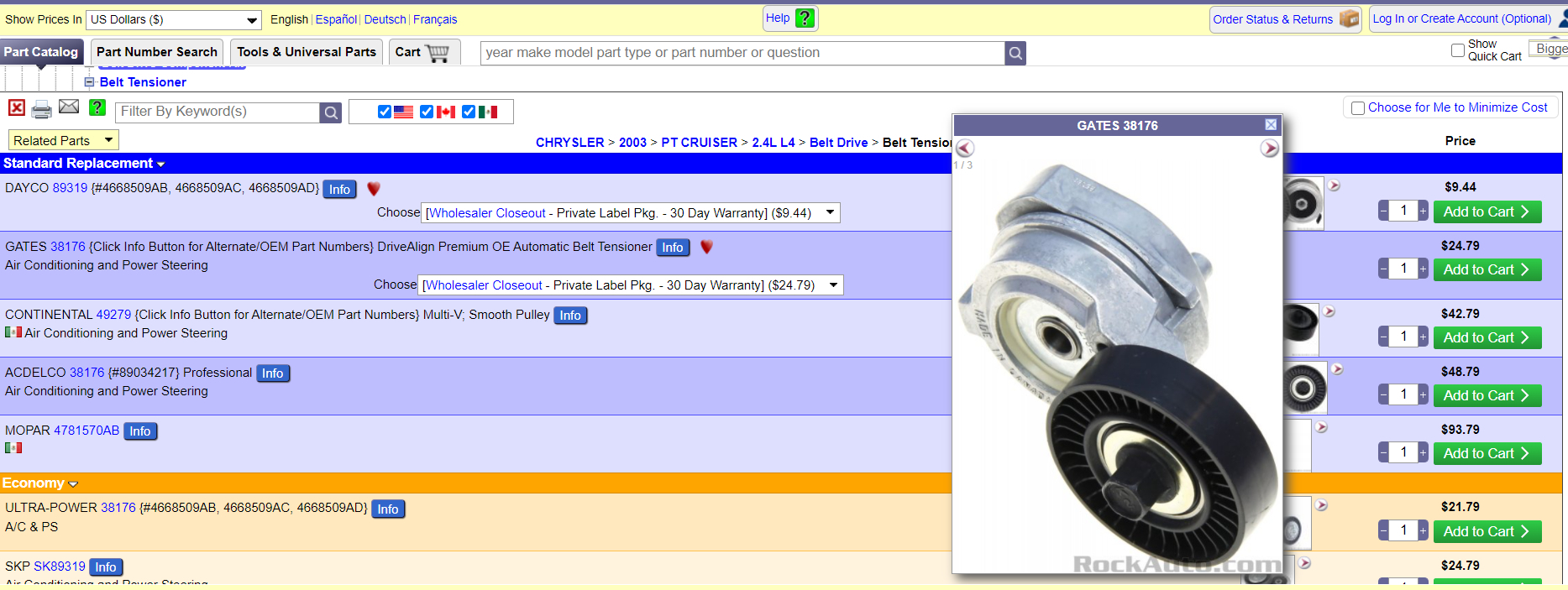Click the shopping cart icon

click(x=438, y=53)
